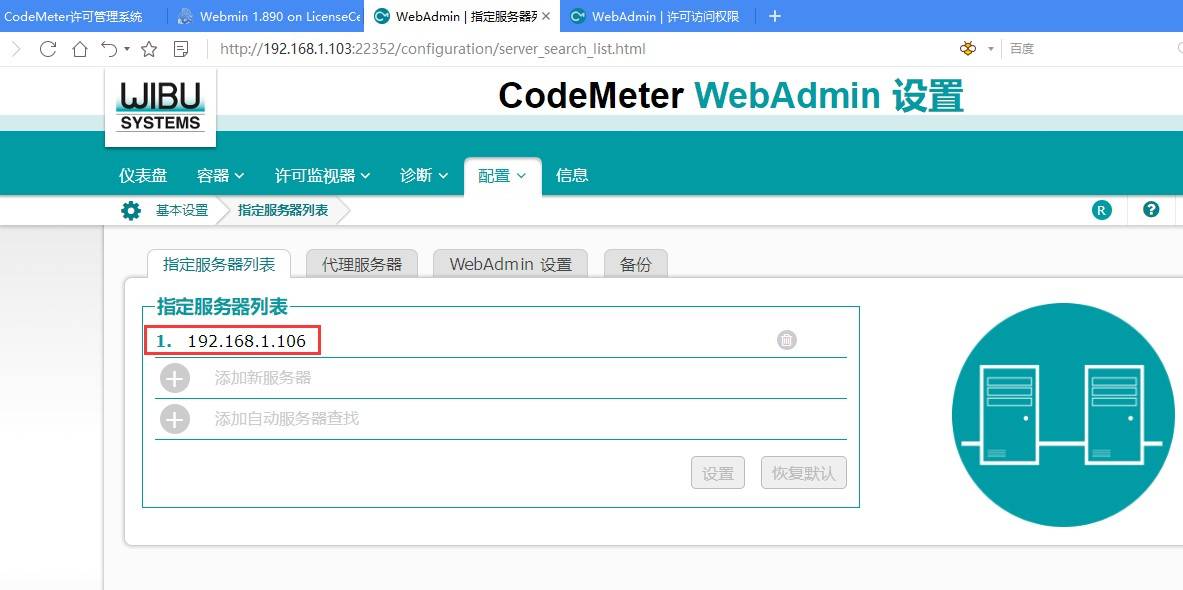The image size is (1183, 590).
Task: Click the WIBU Systems logo
Action: click(x=161, y=108)
